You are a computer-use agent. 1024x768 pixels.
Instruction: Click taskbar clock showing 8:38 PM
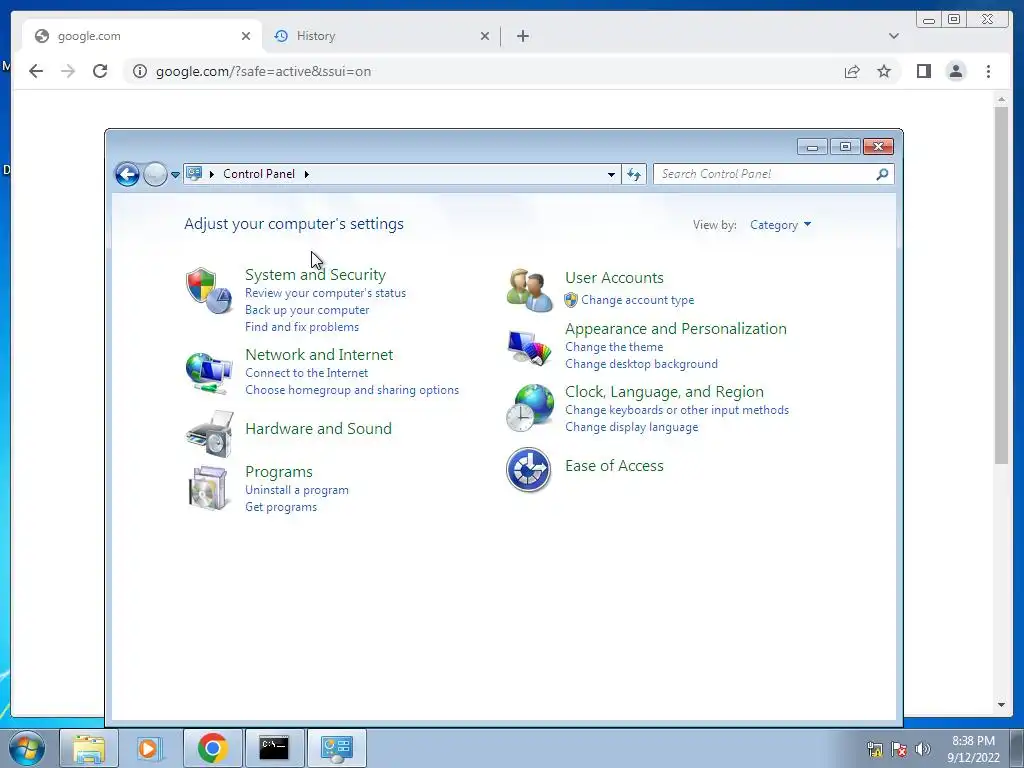tap(973, 749)
